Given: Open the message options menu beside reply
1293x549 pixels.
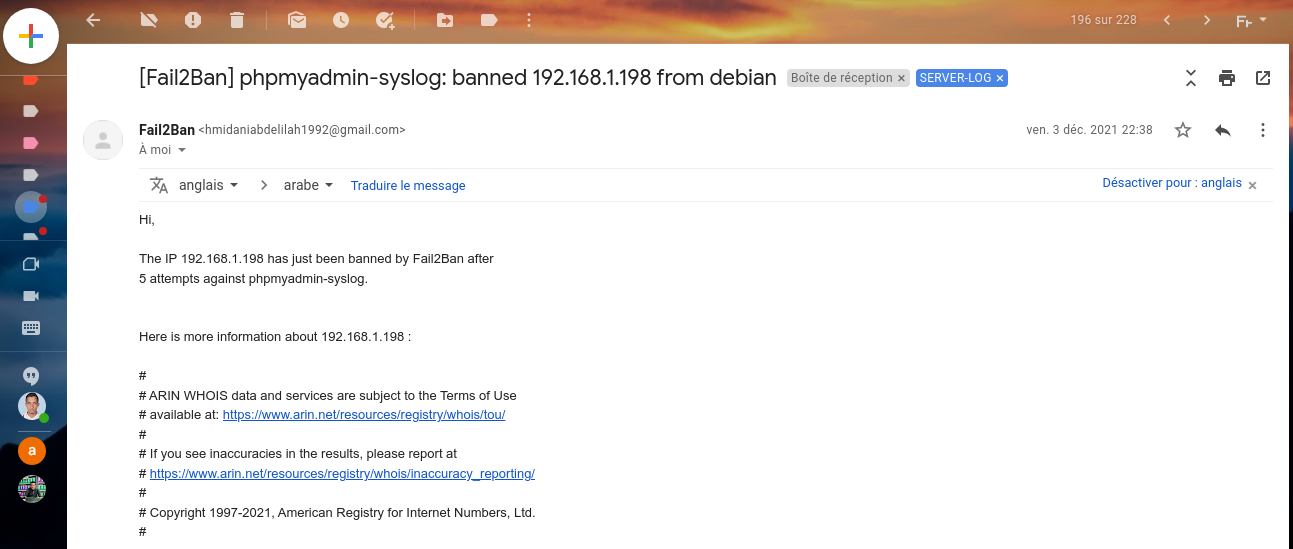Looking at the screenshot, I should [x=1263, y=130].
